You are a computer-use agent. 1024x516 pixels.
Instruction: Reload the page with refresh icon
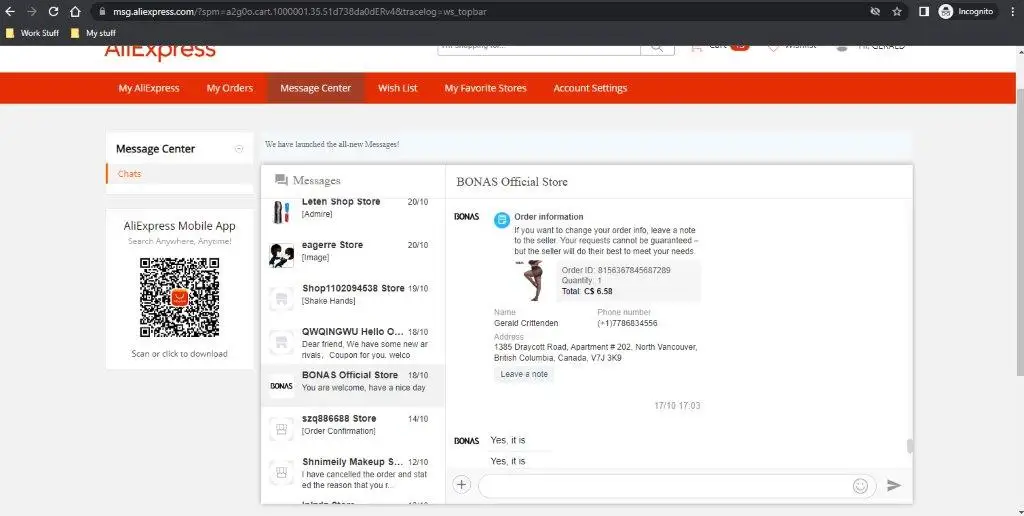pos(54,12)
